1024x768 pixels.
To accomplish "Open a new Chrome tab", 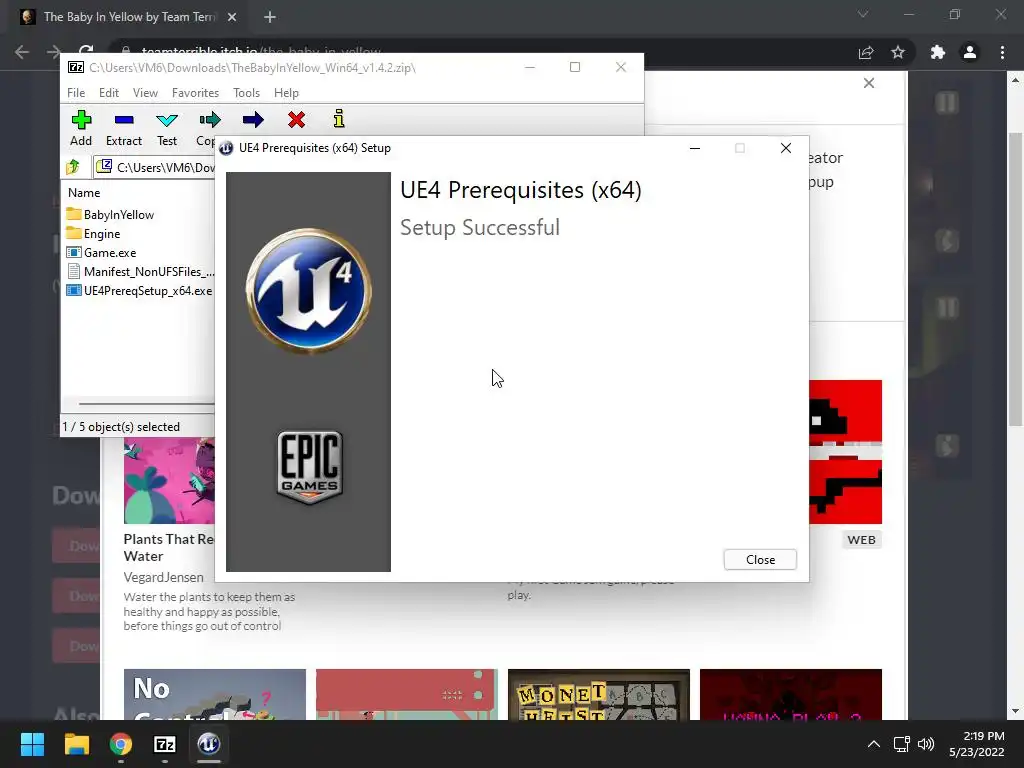I will pos(270,17).
